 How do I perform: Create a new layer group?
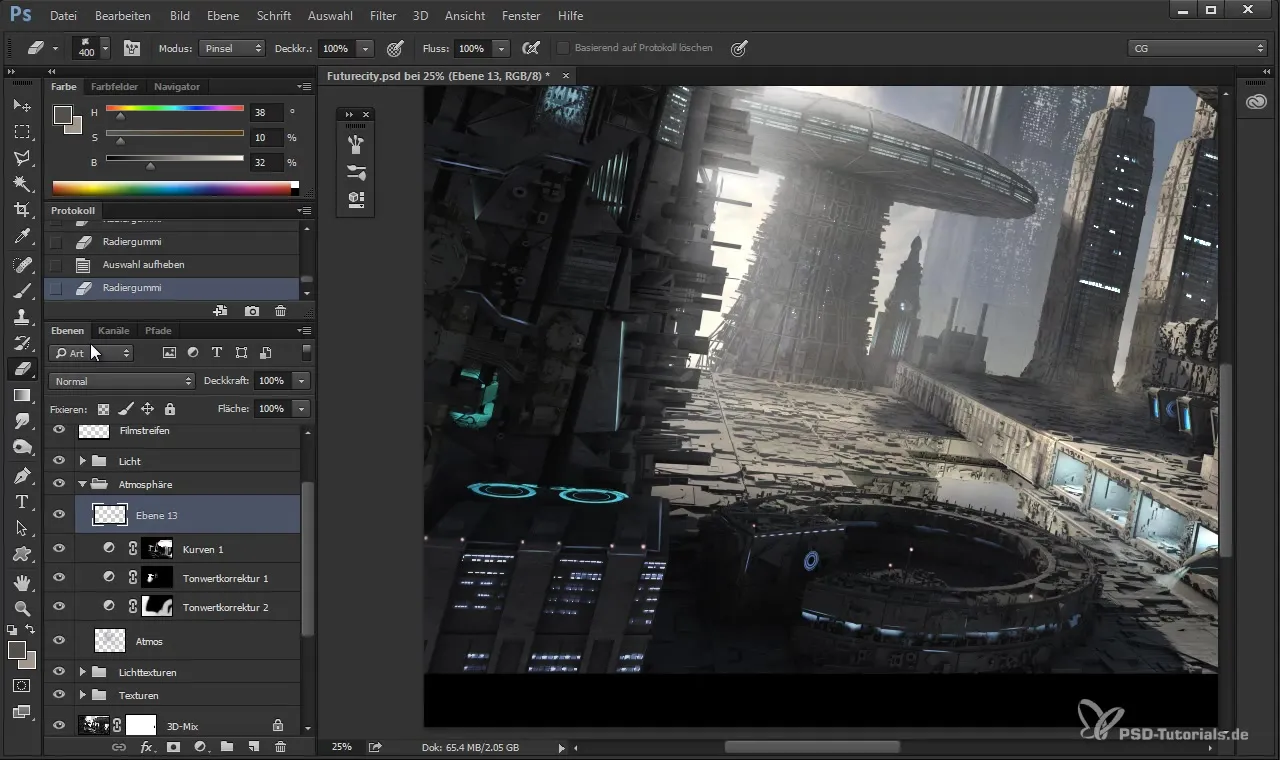point(227,747)
